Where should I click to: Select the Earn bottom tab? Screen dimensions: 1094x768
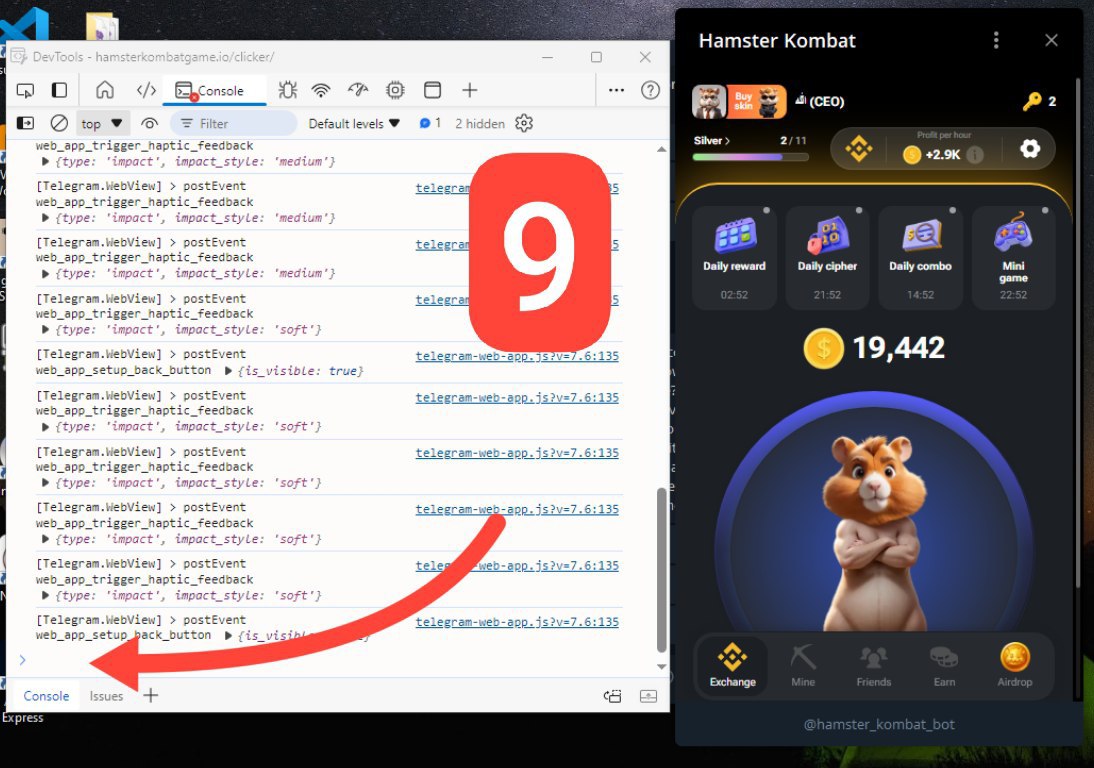944,666
